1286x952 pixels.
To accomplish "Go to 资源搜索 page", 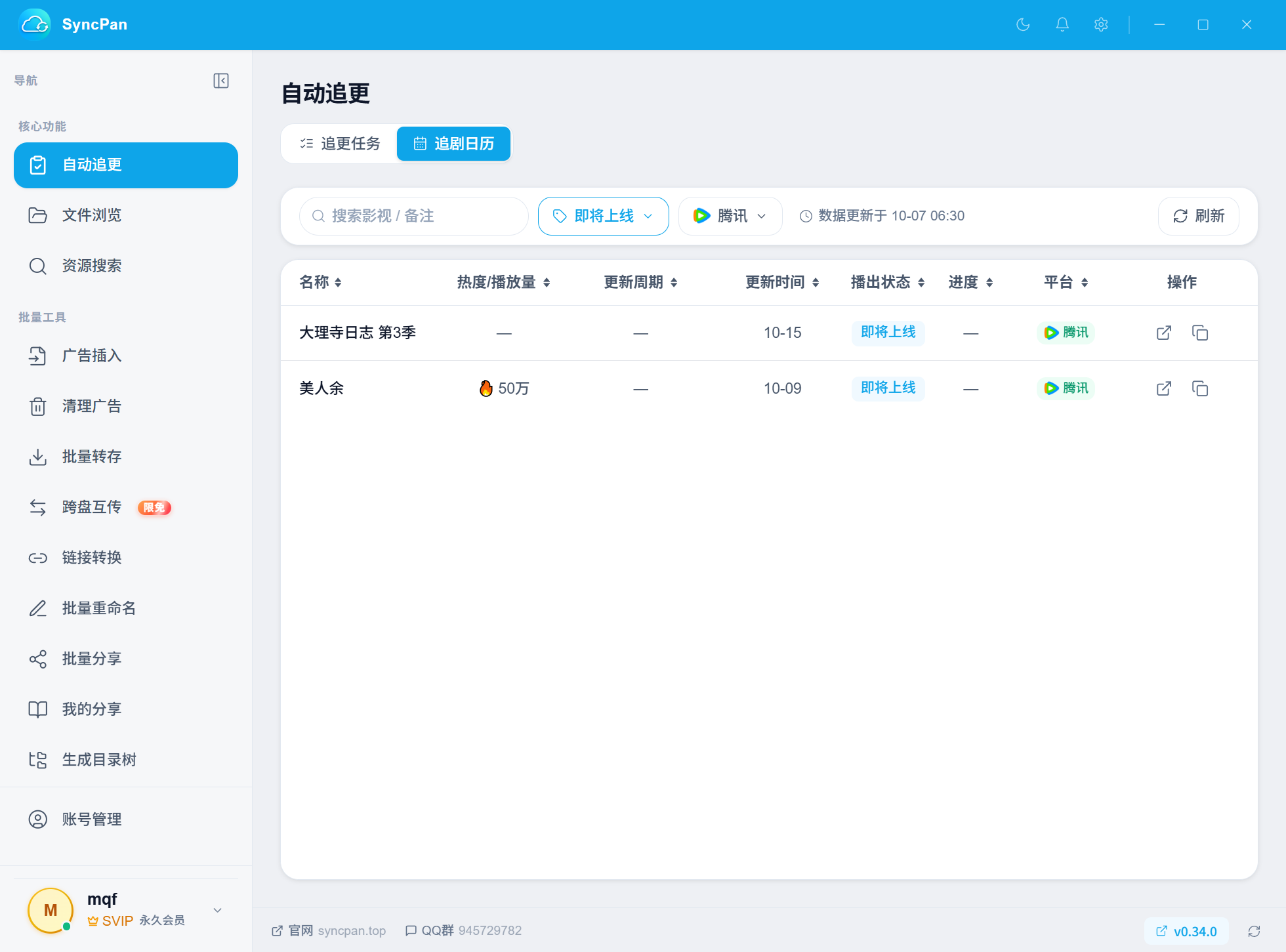I will point(126,266).
